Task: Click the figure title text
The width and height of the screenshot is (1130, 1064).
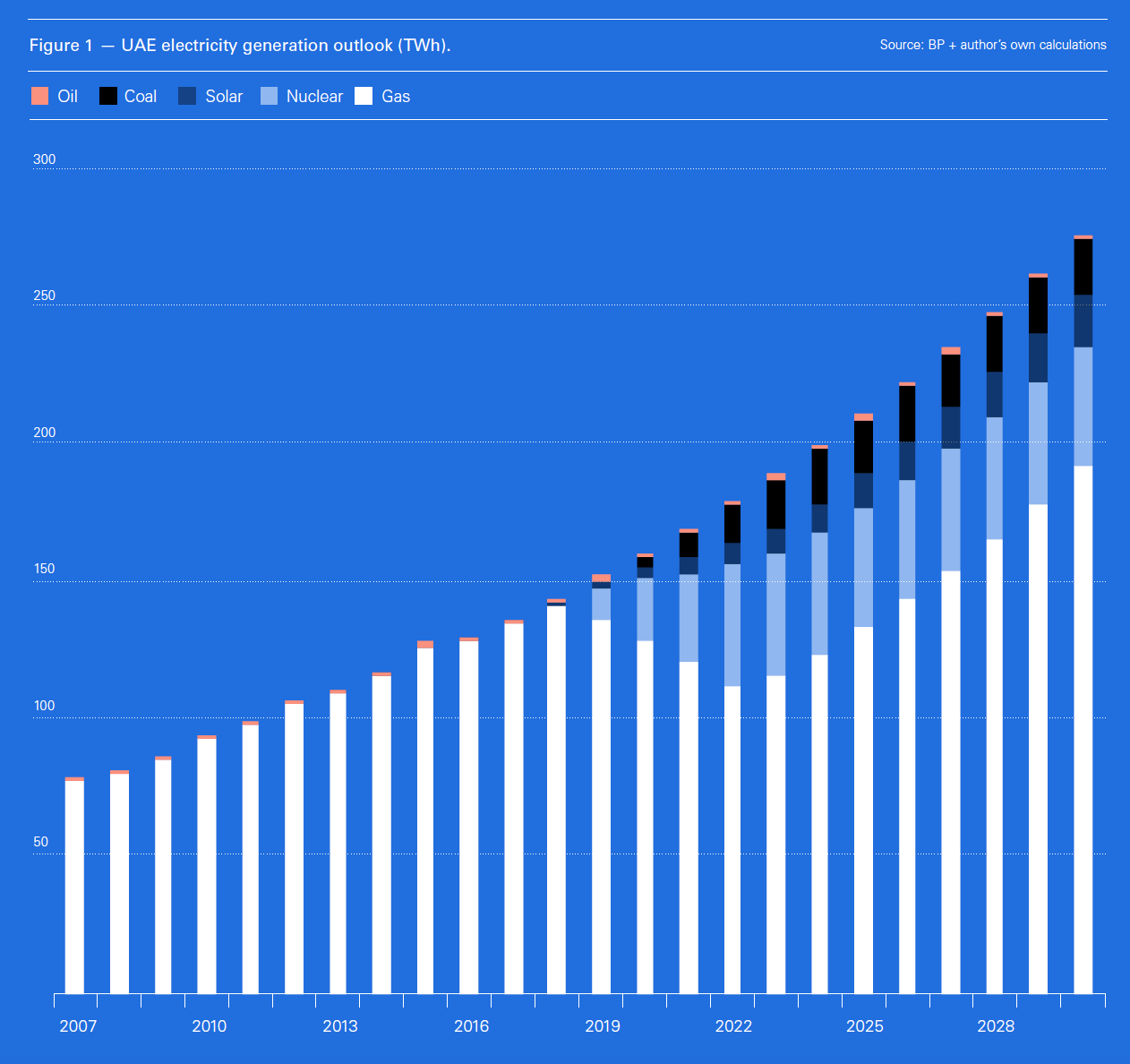Action: point(240,45)
